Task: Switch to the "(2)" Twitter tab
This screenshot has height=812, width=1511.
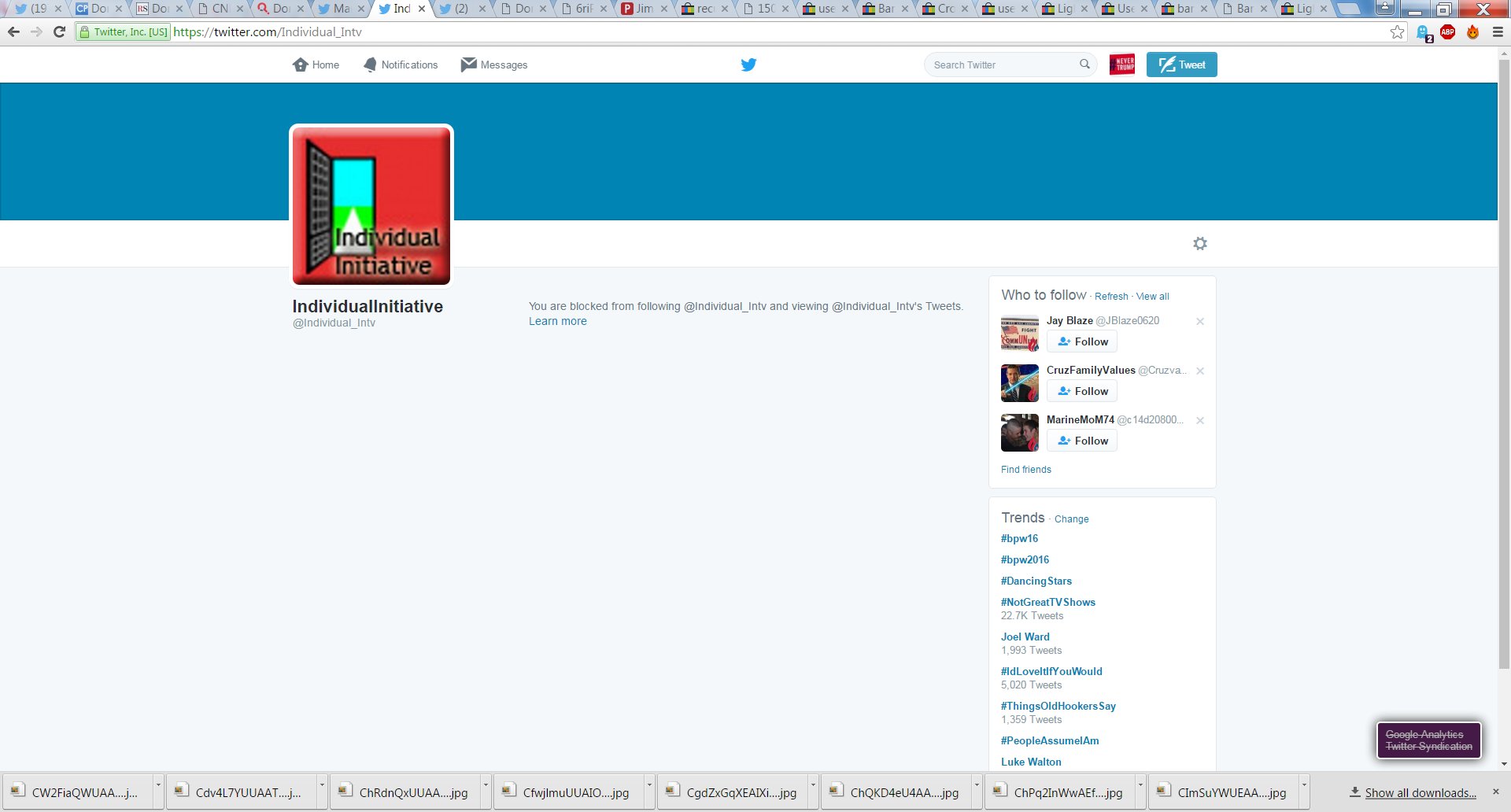Action: (460, 9)
